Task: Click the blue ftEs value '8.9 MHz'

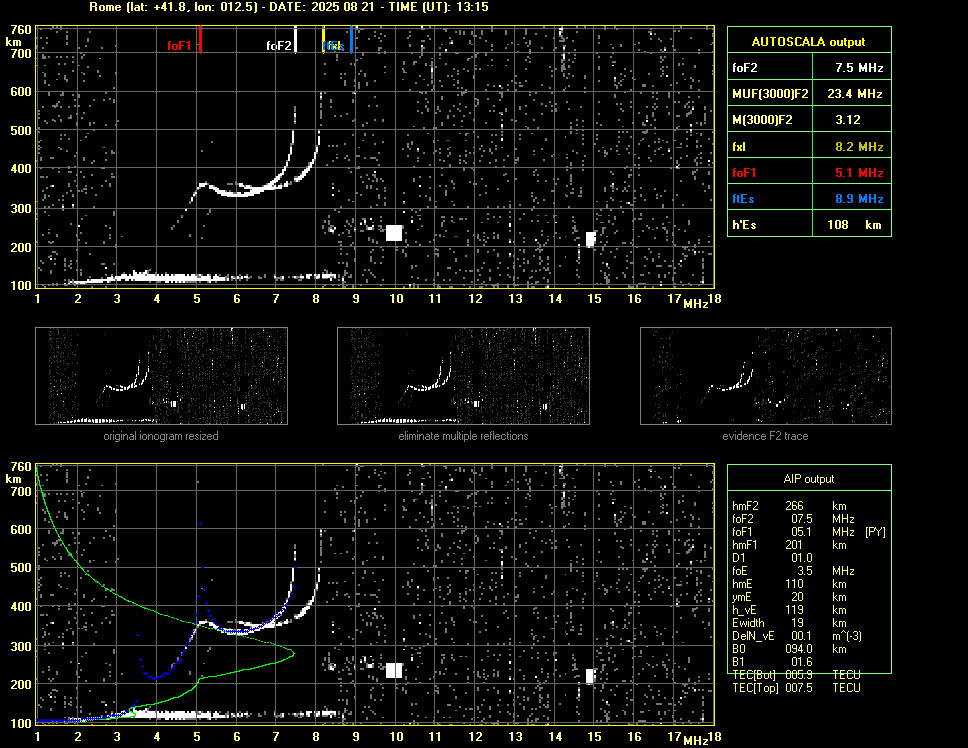Action: (x=859, y=199)
